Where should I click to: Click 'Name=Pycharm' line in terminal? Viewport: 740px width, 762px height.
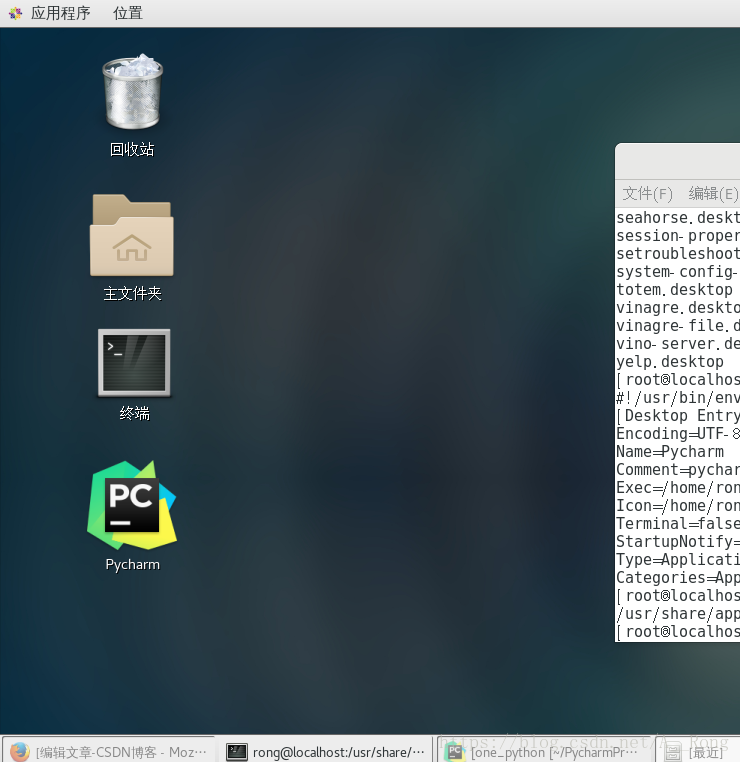670,451
